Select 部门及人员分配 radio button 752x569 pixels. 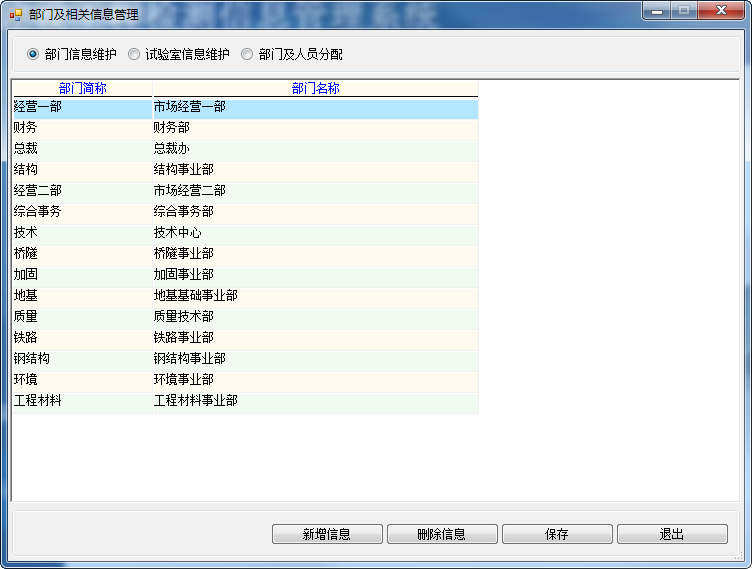coord(247,54)
